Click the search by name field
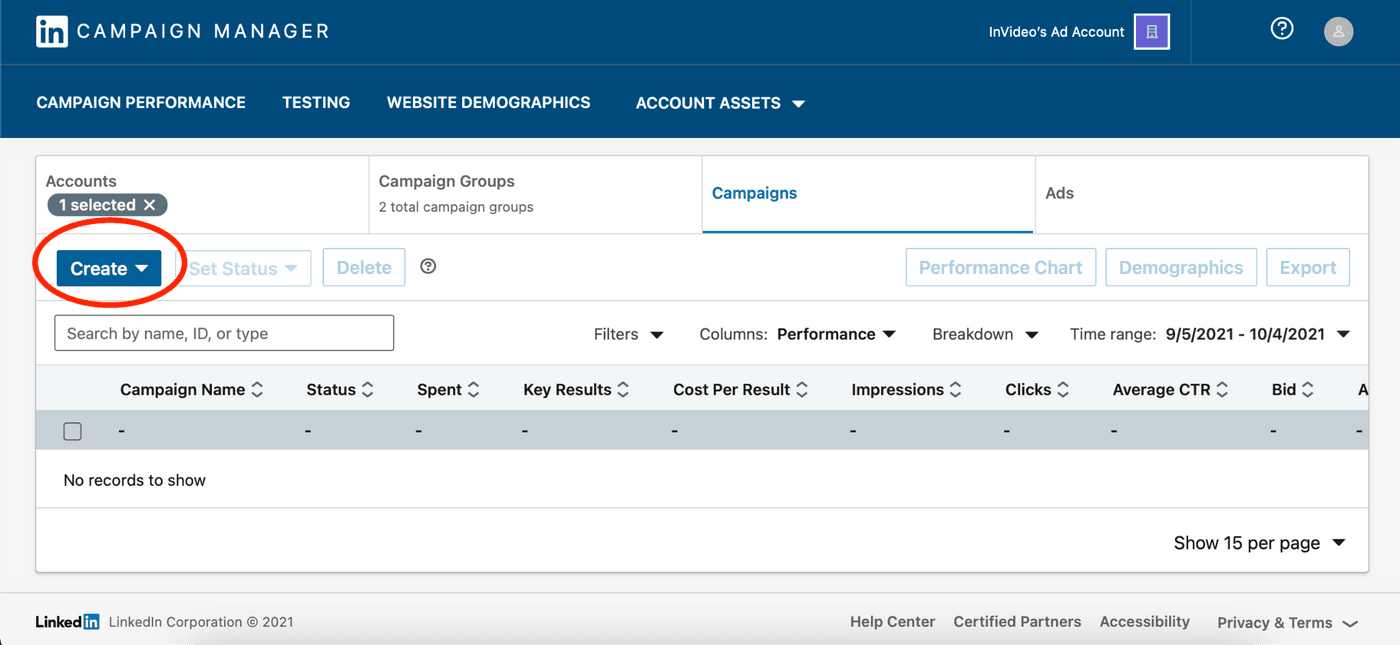Image resolution: width=1400 pixels, height=645 pixels. [x=223, y=332]
